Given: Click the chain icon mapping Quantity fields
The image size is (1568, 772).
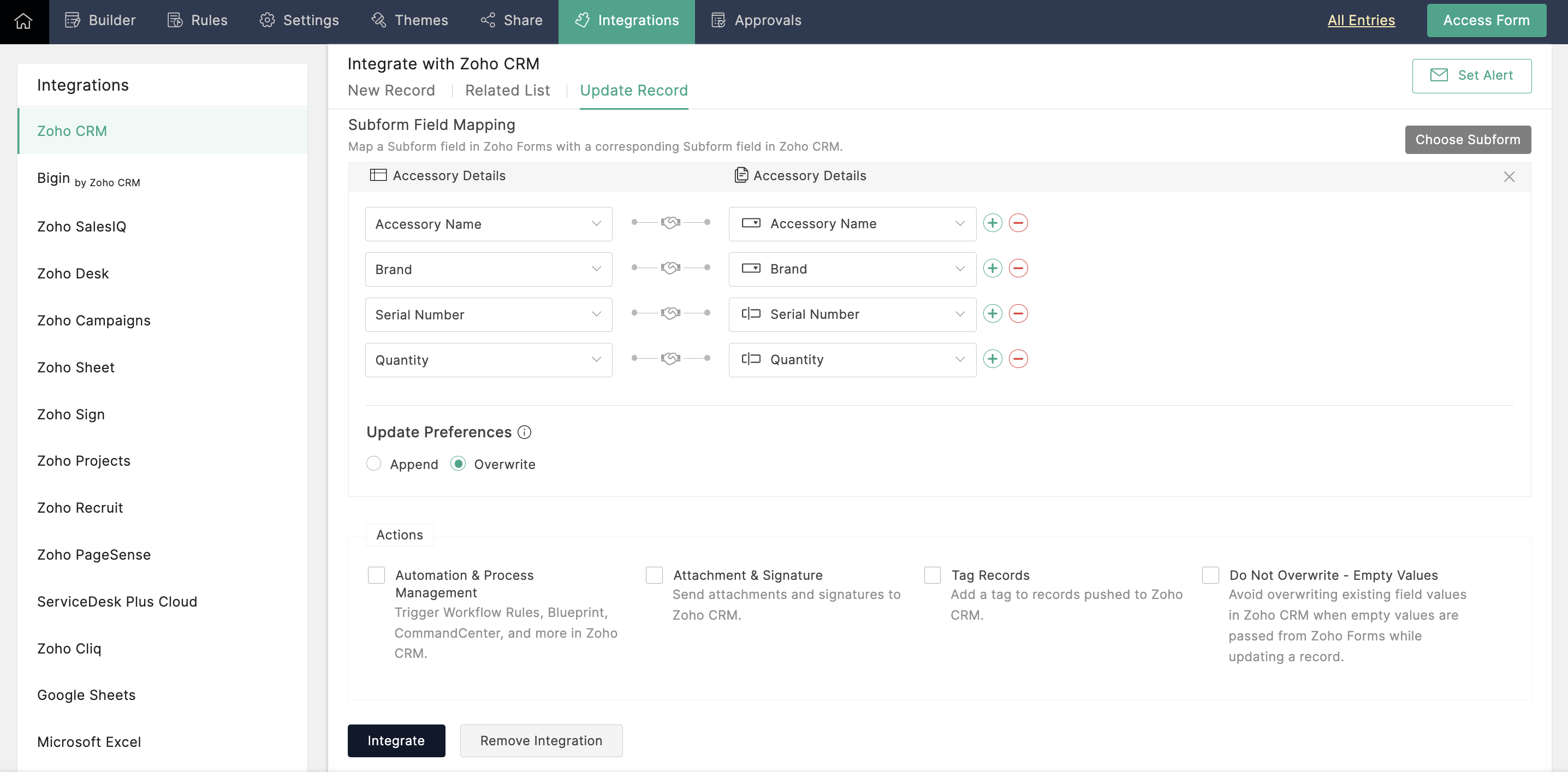Looking at the screenshot, I should (670, 359).
